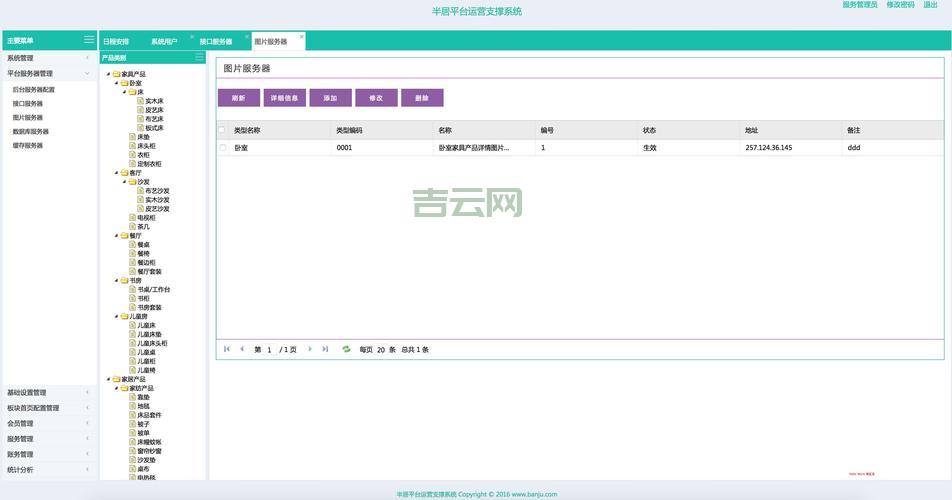Viewport: 952px width, 500px height.
Task: Expand the 基础设置管理 menu section
Action: 49,393
